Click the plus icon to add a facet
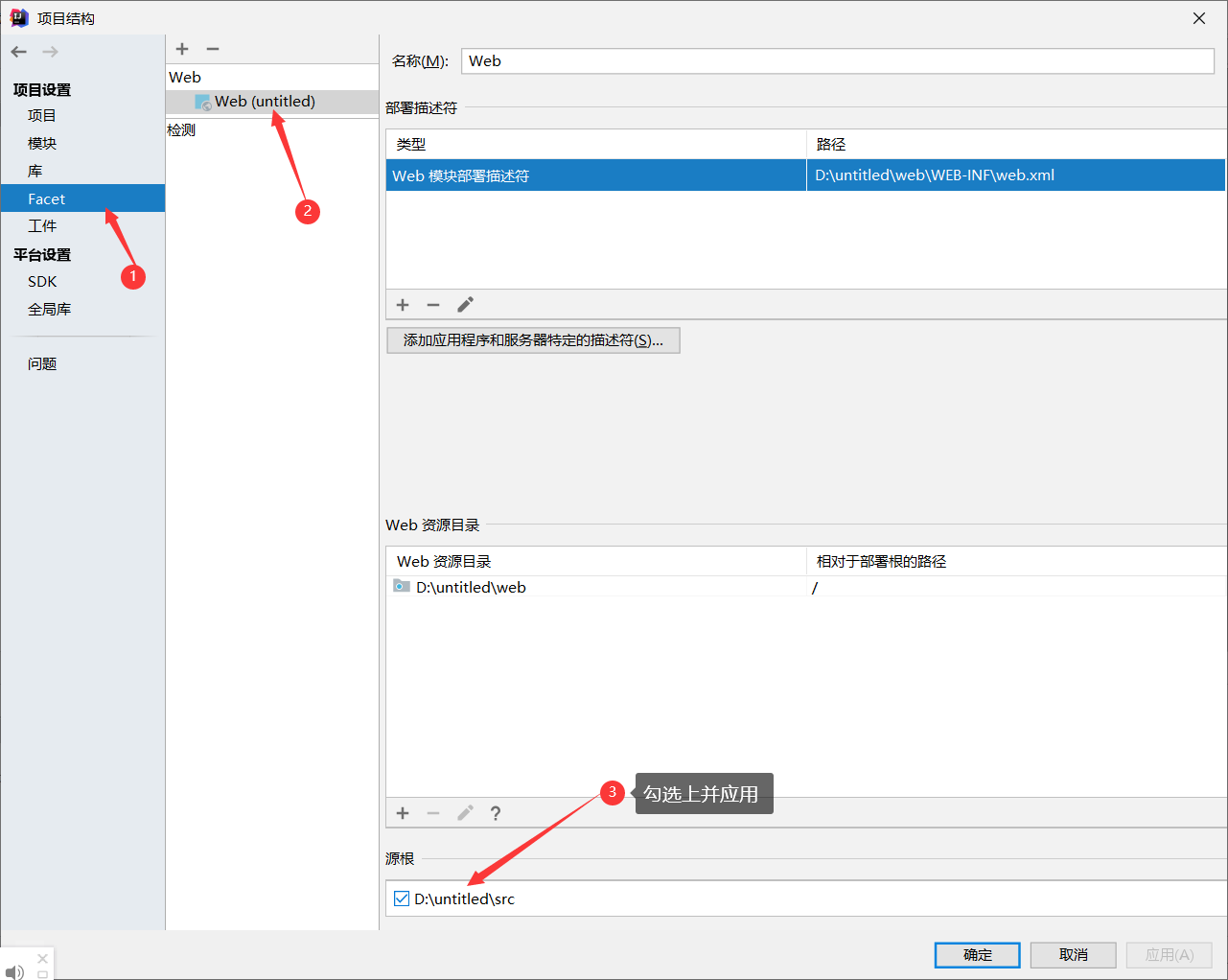The image size is (1228, 980). tap(181, 48)
